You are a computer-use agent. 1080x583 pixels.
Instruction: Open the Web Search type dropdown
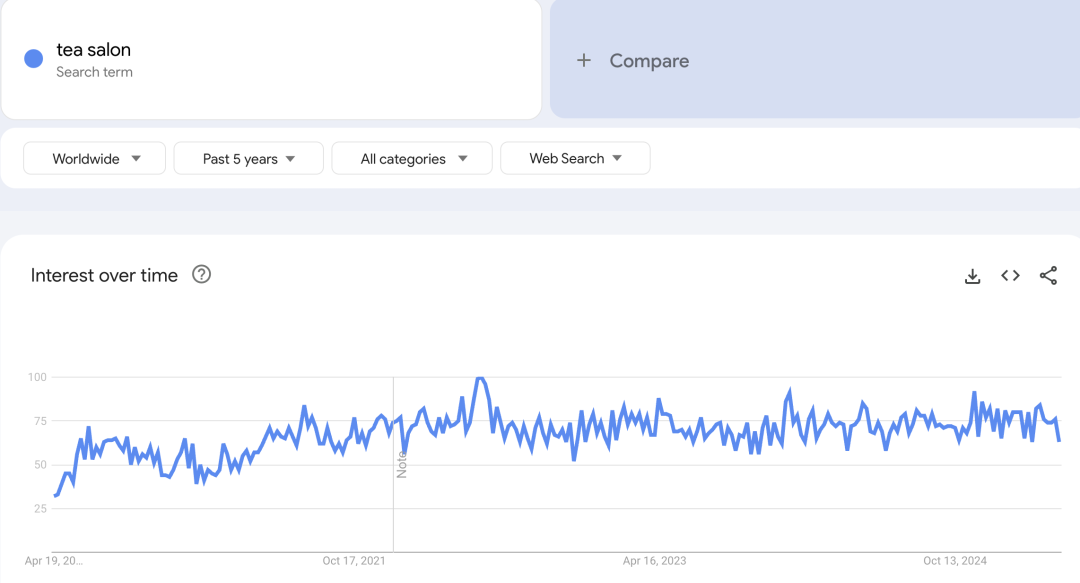coord(575,158)
